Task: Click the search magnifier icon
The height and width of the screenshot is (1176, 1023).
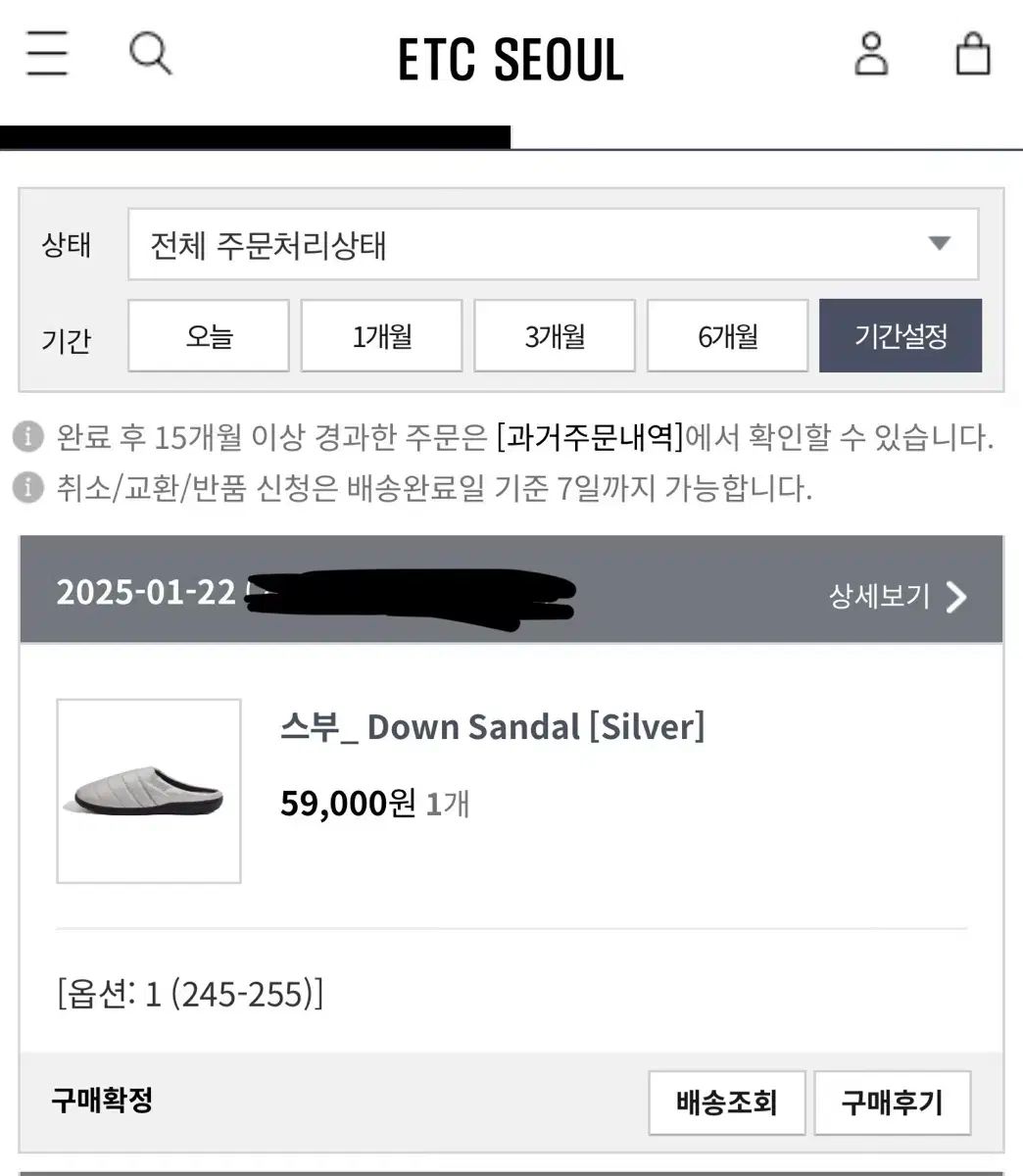Action: tap(150, 53)
